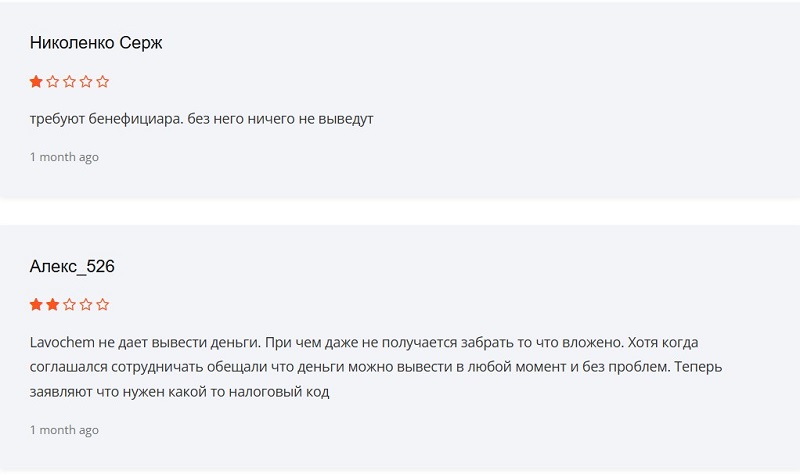Open the reviewer name Николенко Серж
The height and width of the screenshot is (474, 800).
(x=96, y=43)
